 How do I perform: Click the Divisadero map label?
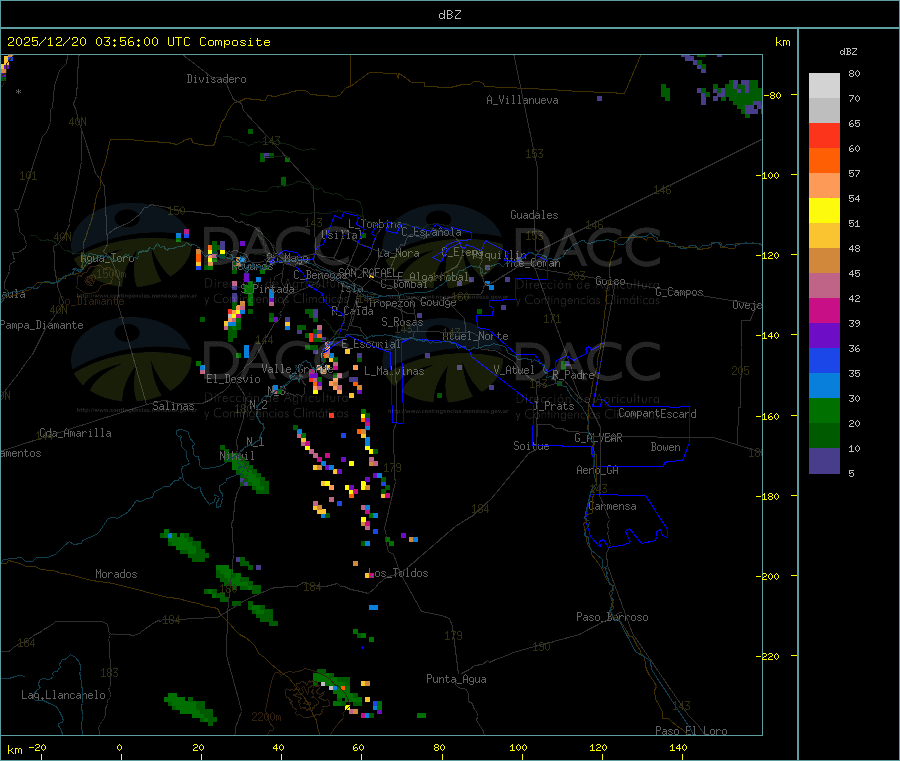coord(216,79)
